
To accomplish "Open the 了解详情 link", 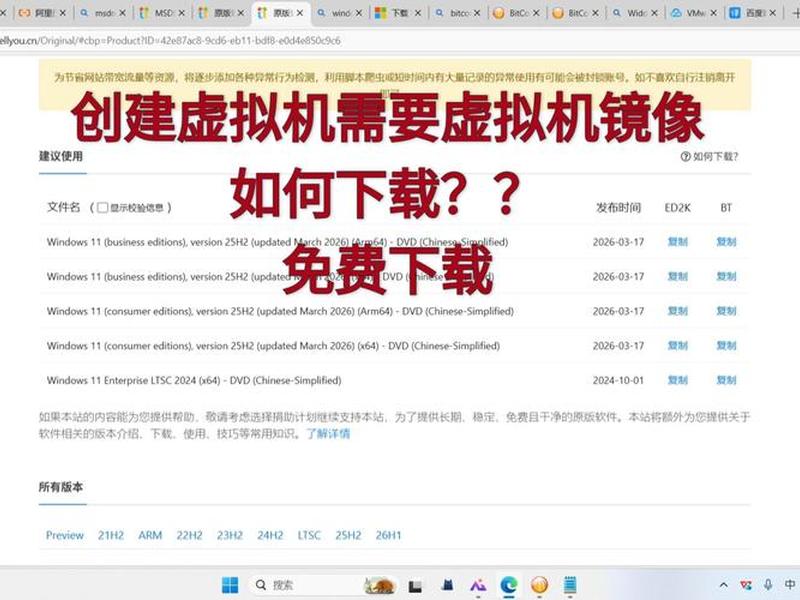I will [x=328, y=434].
